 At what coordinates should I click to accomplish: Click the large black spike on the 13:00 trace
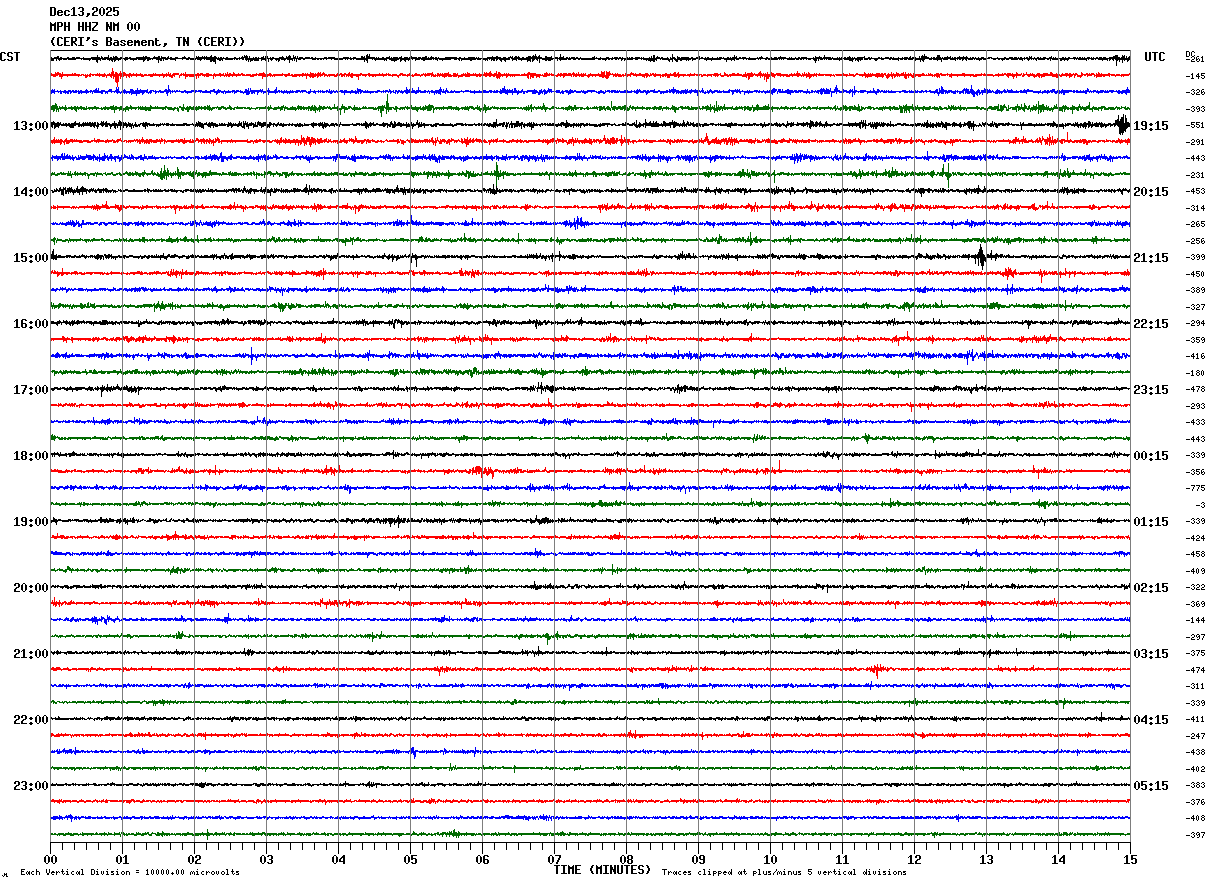point(1122,125)
